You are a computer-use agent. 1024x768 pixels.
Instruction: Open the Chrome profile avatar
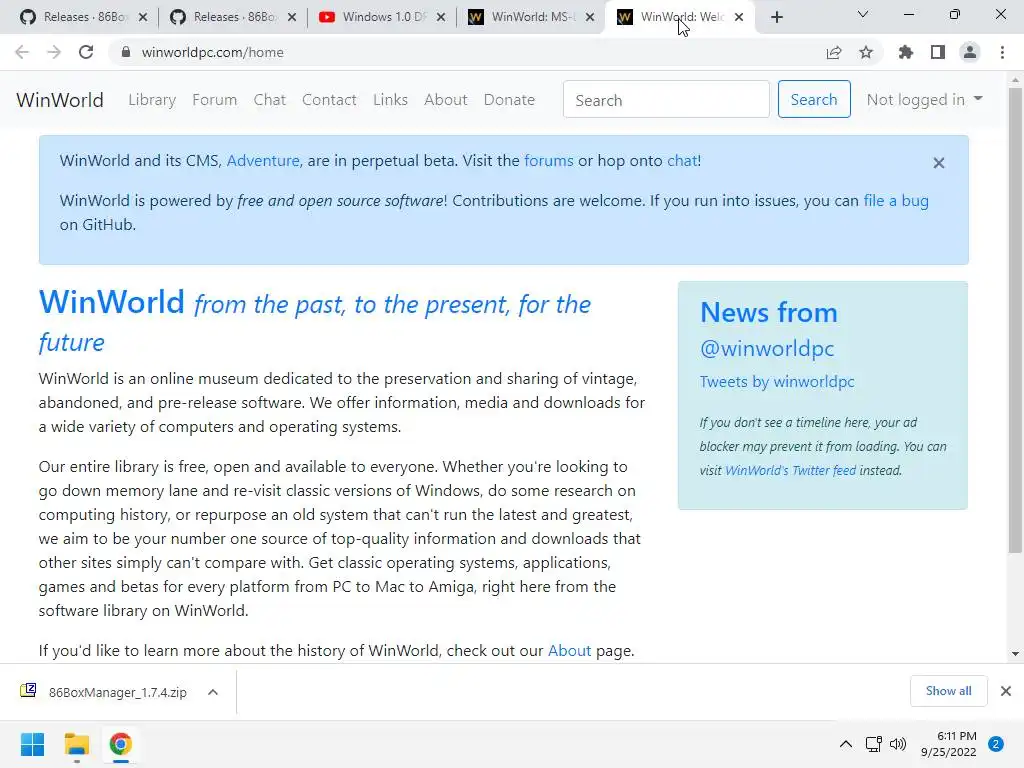tap(970, 52)
